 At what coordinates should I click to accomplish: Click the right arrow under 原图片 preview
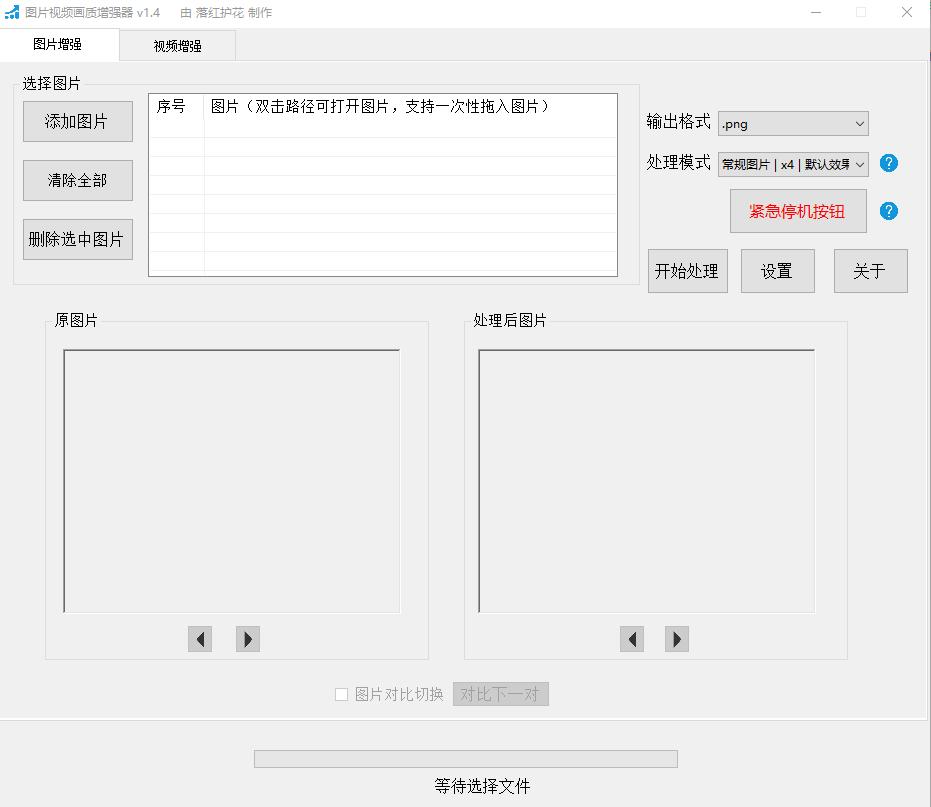[x=247, y=639]
